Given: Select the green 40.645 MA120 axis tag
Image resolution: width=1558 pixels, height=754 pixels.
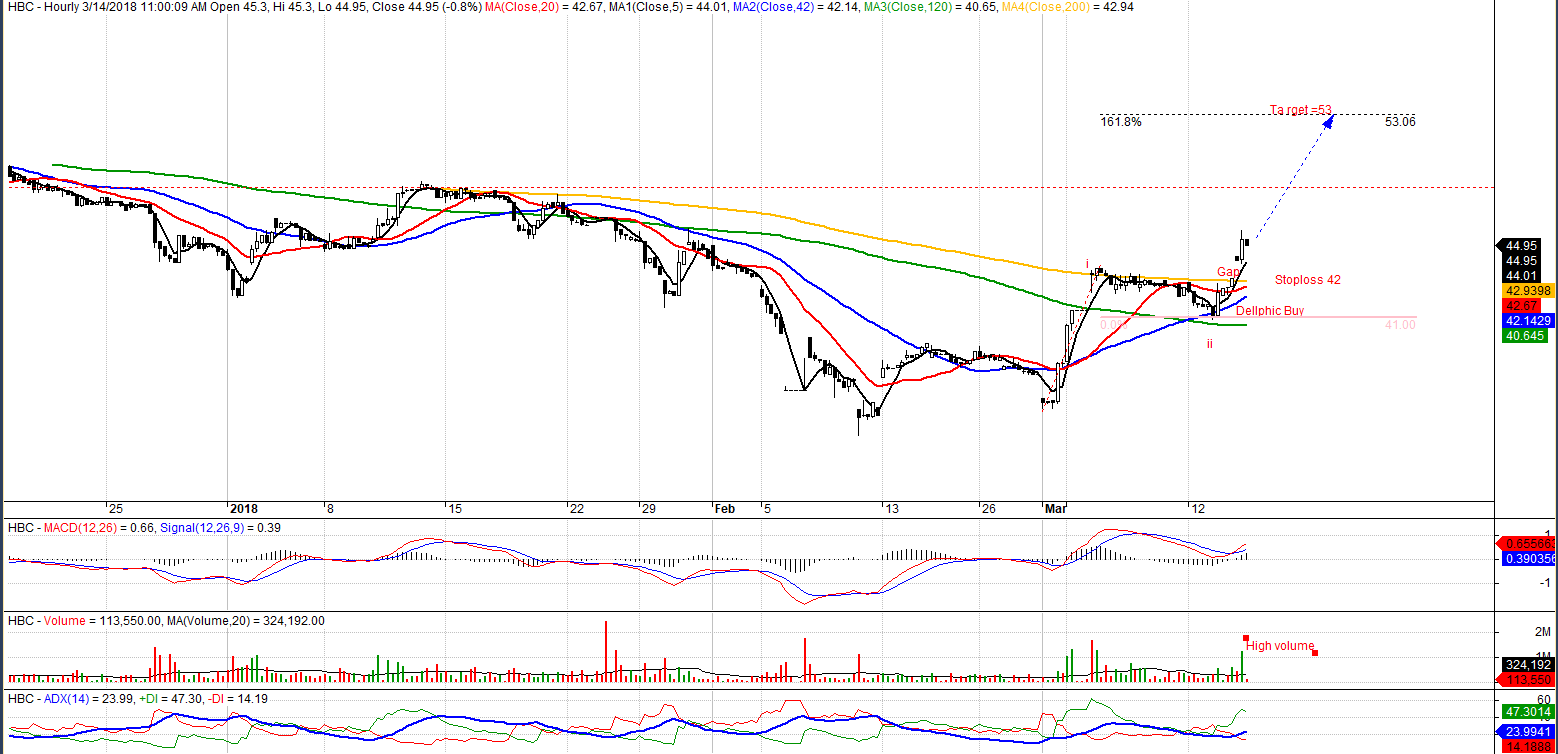Looking at the screenshot, I should pos(1523,336).
